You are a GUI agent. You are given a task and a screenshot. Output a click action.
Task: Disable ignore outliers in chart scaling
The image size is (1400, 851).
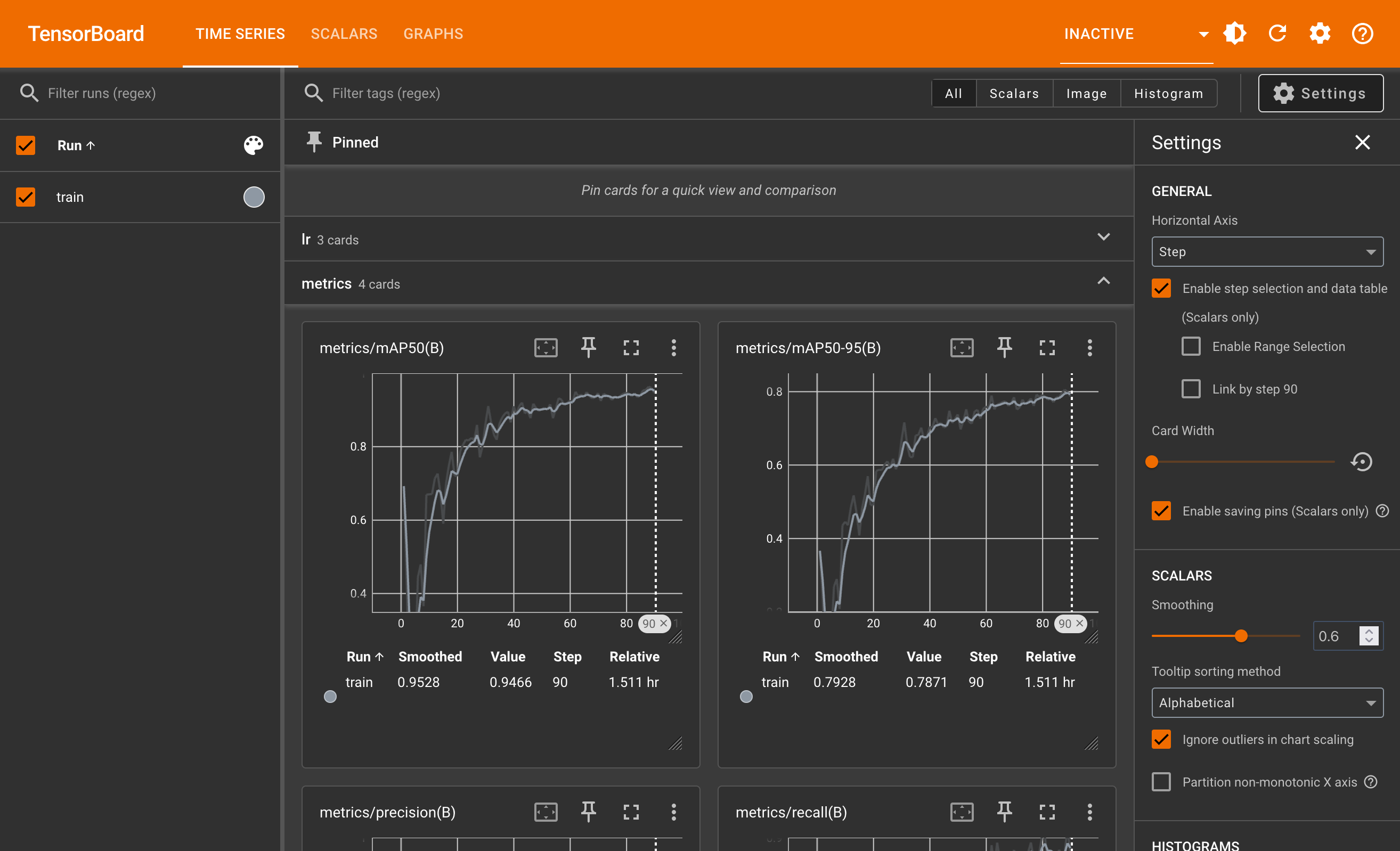tap(1161, 739)
